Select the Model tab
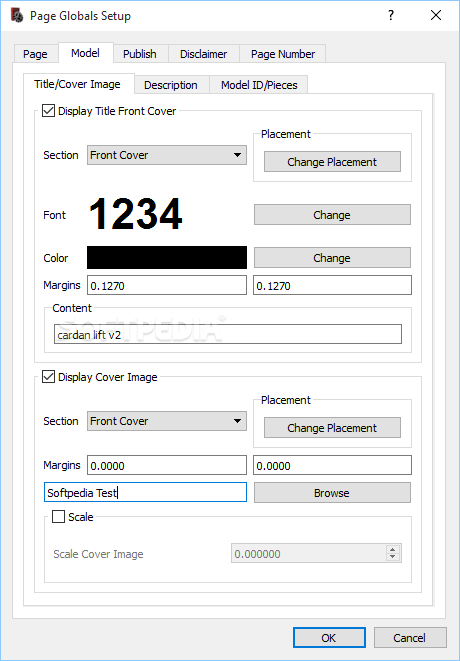The width and height of the screenshot is (460, 661). (86, 53)
